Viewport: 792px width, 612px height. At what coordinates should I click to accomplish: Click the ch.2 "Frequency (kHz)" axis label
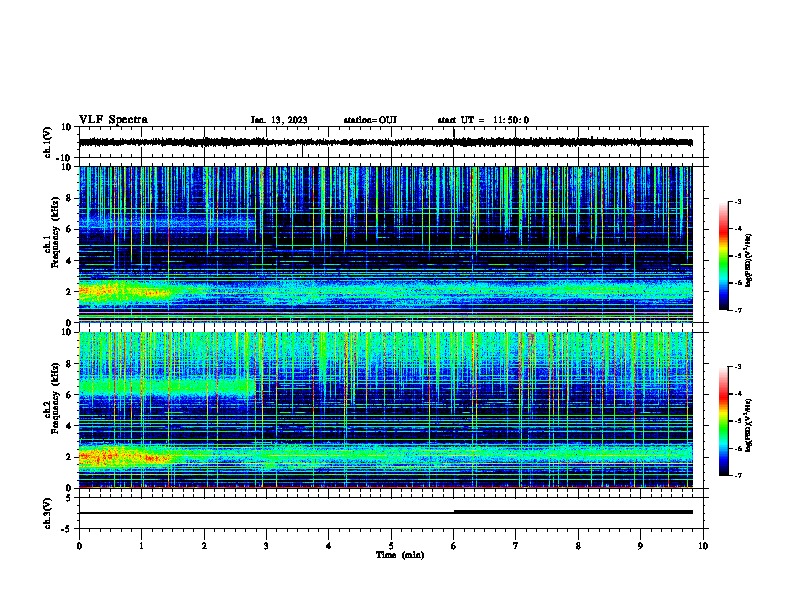click(55, 398)
